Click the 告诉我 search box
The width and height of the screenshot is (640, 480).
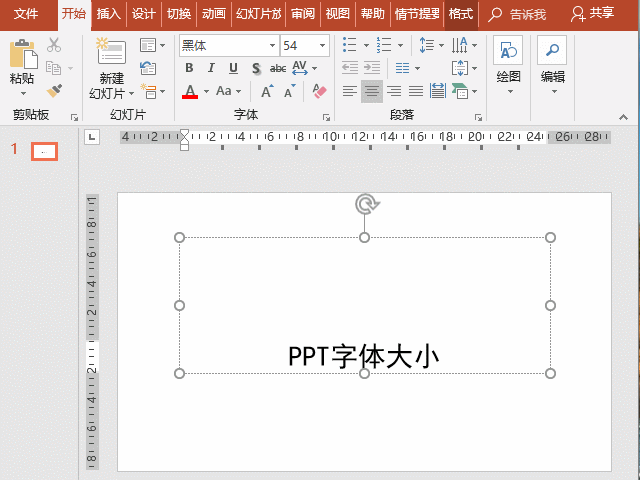(518, 15)
